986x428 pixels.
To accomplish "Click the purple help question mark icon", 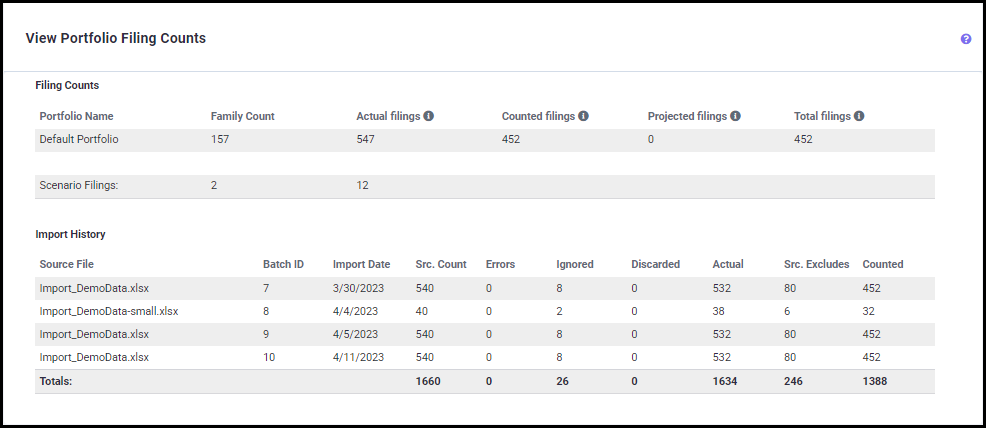I will pos(966,39).
